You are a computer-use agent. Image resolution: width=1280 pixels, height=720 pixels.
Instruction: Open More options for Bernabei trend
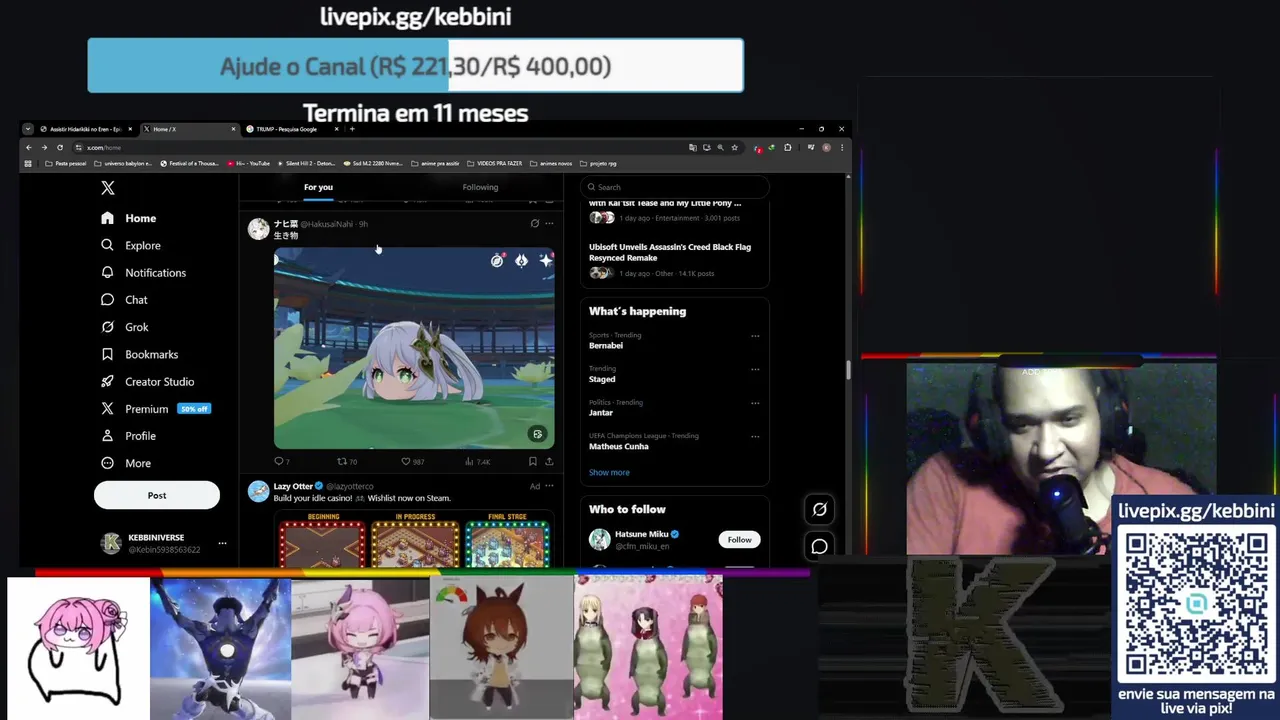[755, 336]
